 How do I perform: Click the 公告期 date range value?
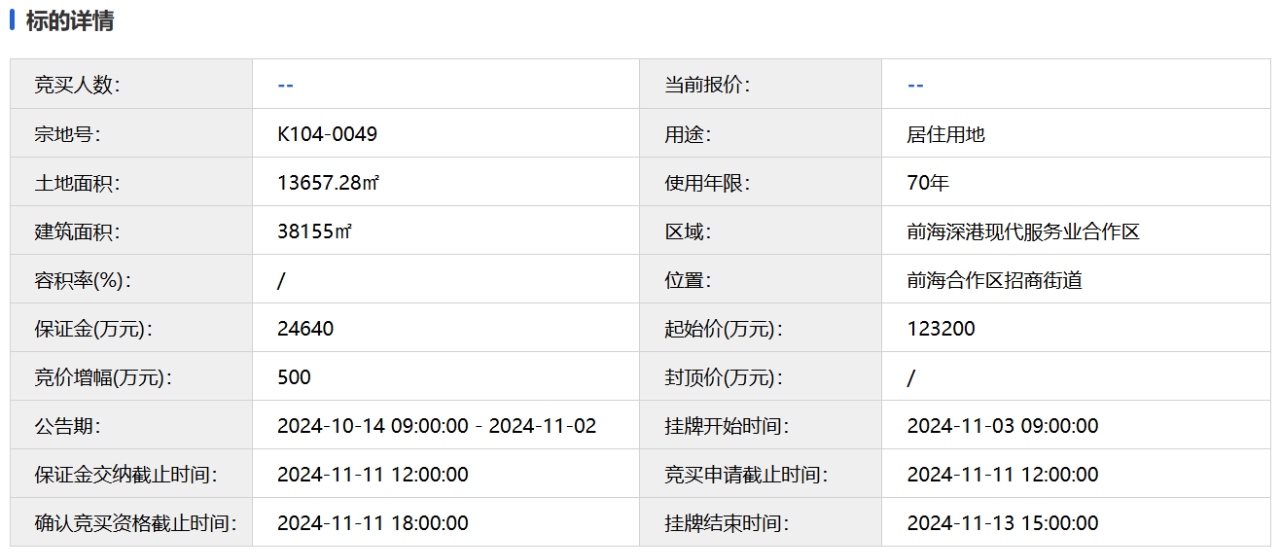436,426
